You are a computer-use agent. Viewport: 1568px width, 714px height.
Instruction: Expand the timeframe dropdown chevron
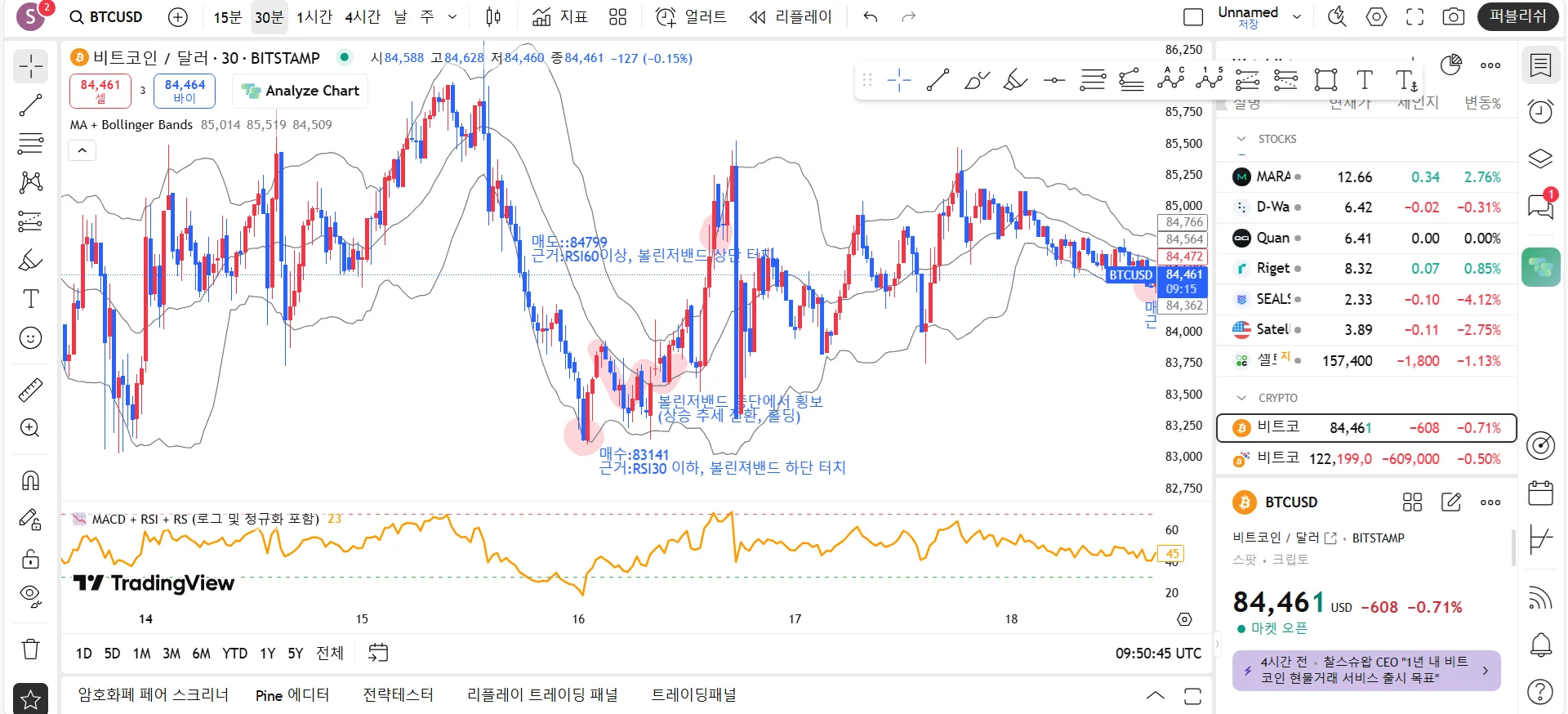(452, 17)
